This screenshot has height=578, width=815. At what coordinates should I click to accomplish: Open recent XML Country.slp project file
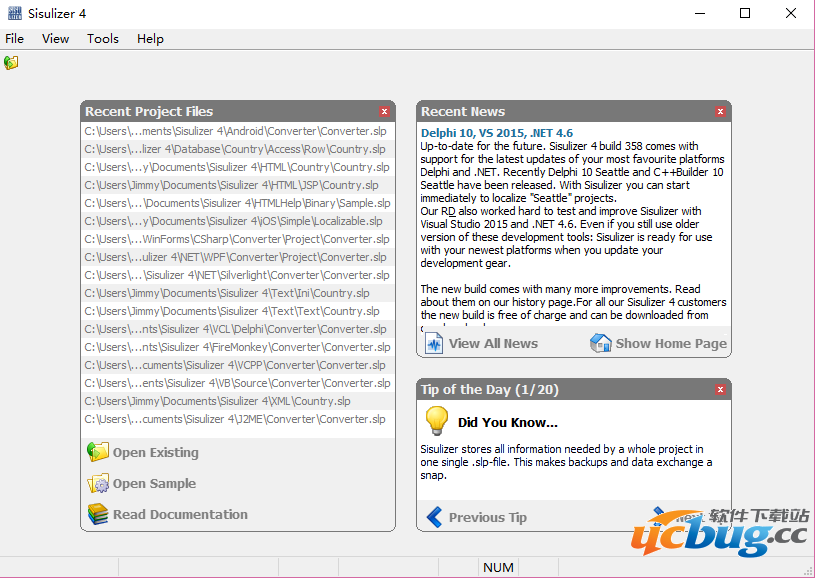(217, 401)
